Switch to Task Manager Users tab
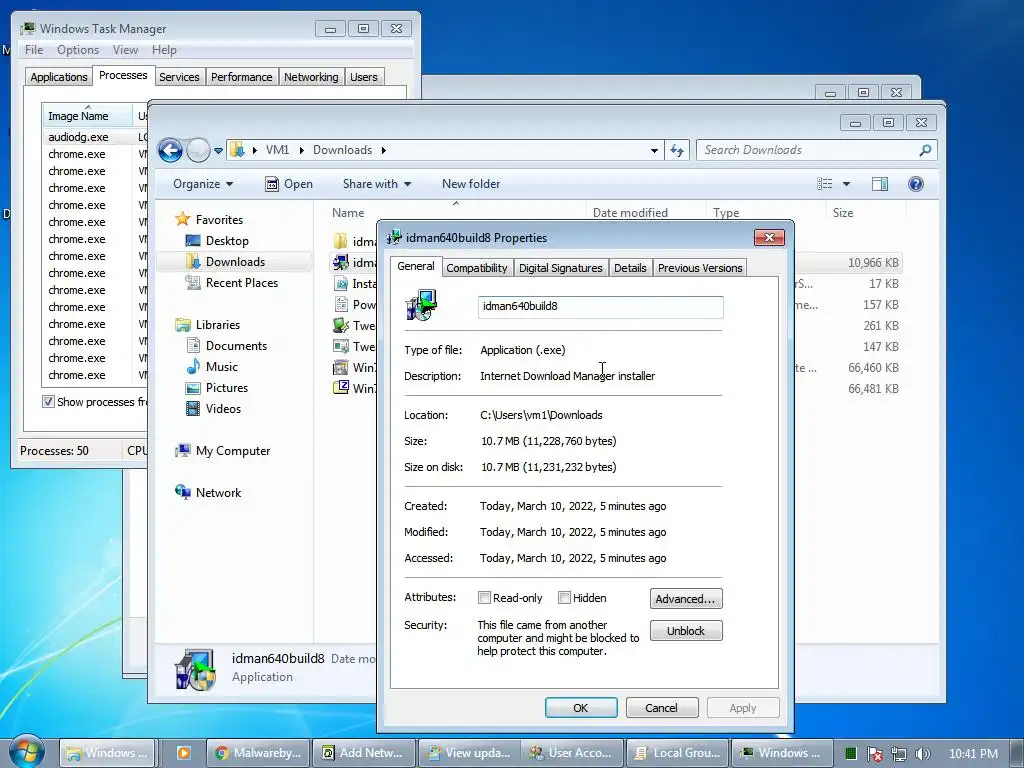Viewport: 1024px width, 768px height. click(364, 77)
